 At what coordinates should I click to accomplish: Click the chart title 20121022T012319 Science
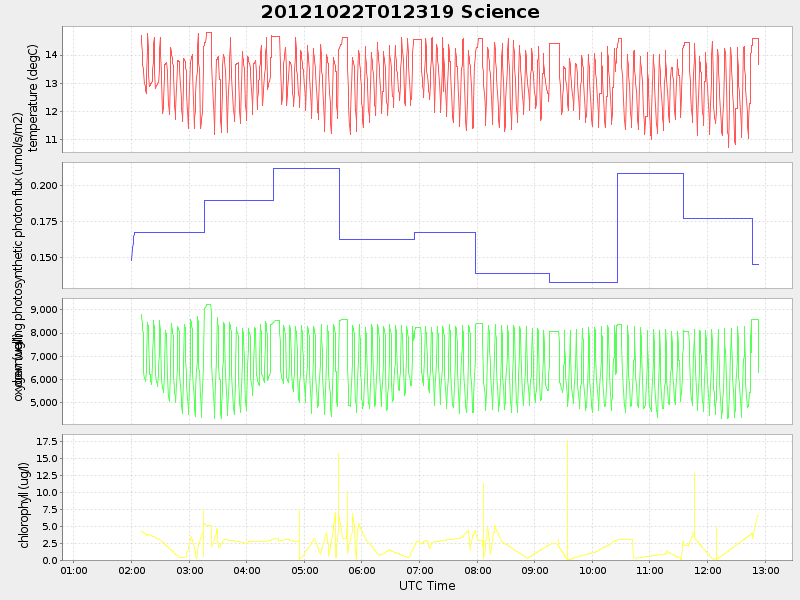(x=400, y=12)
